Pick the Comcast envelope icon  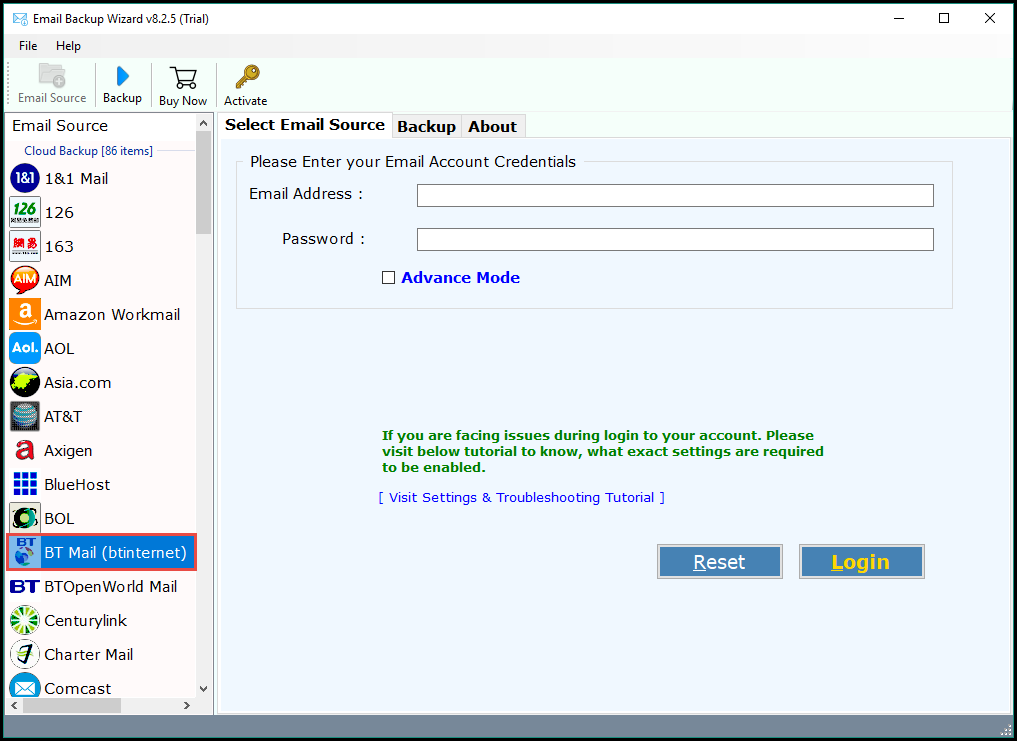(25, 686)
